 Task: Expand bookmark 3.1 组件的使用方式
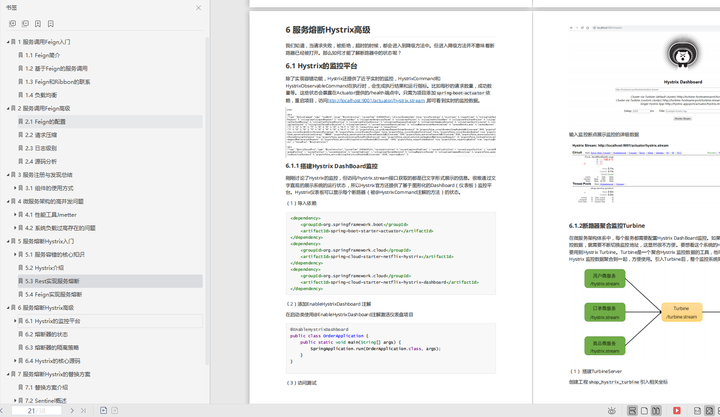point(15,188)
